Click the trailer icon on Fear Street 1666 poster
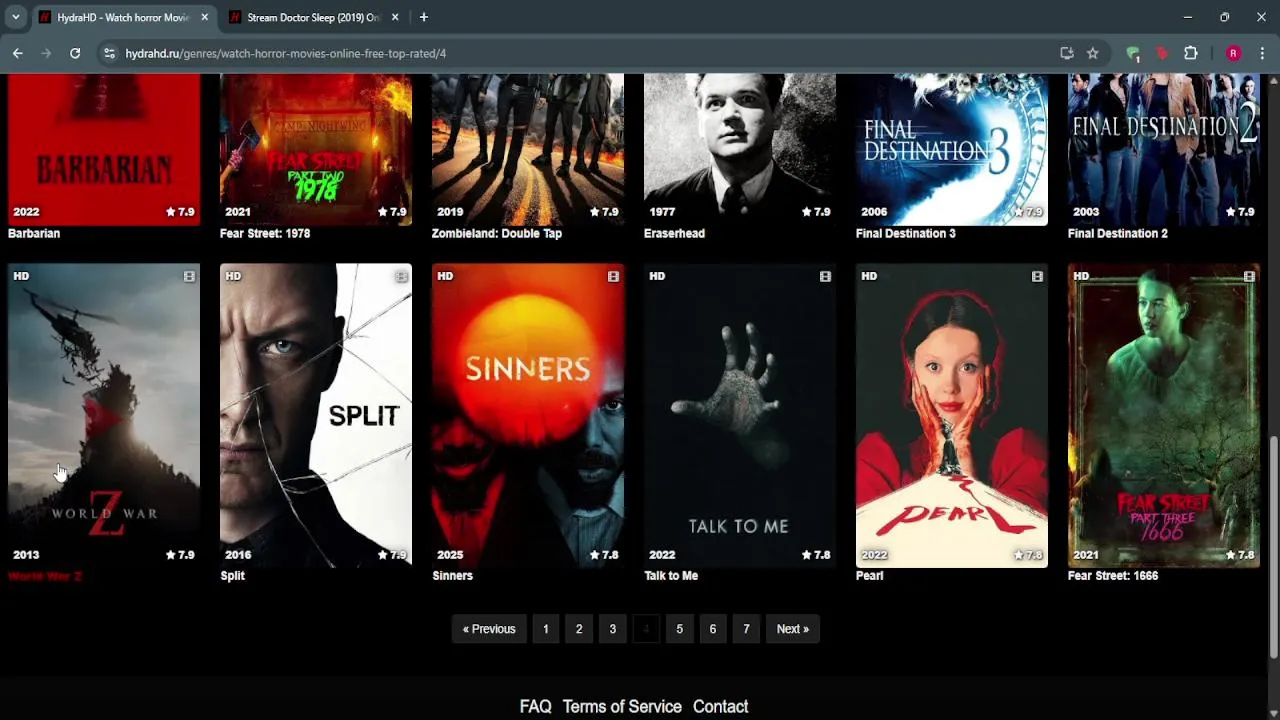1280x720 pixels. click(1249, 276)
